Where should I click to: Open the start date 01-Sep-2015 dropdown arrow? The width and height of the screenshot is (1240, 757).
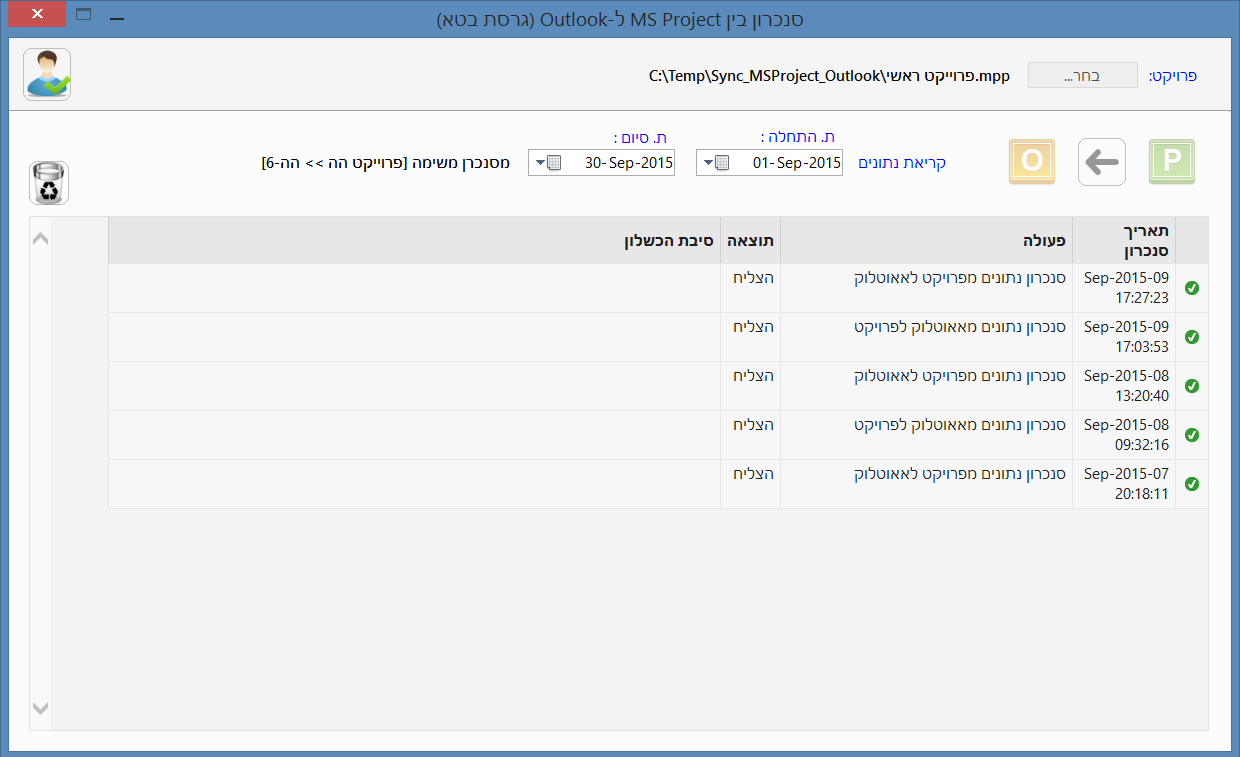709,163
